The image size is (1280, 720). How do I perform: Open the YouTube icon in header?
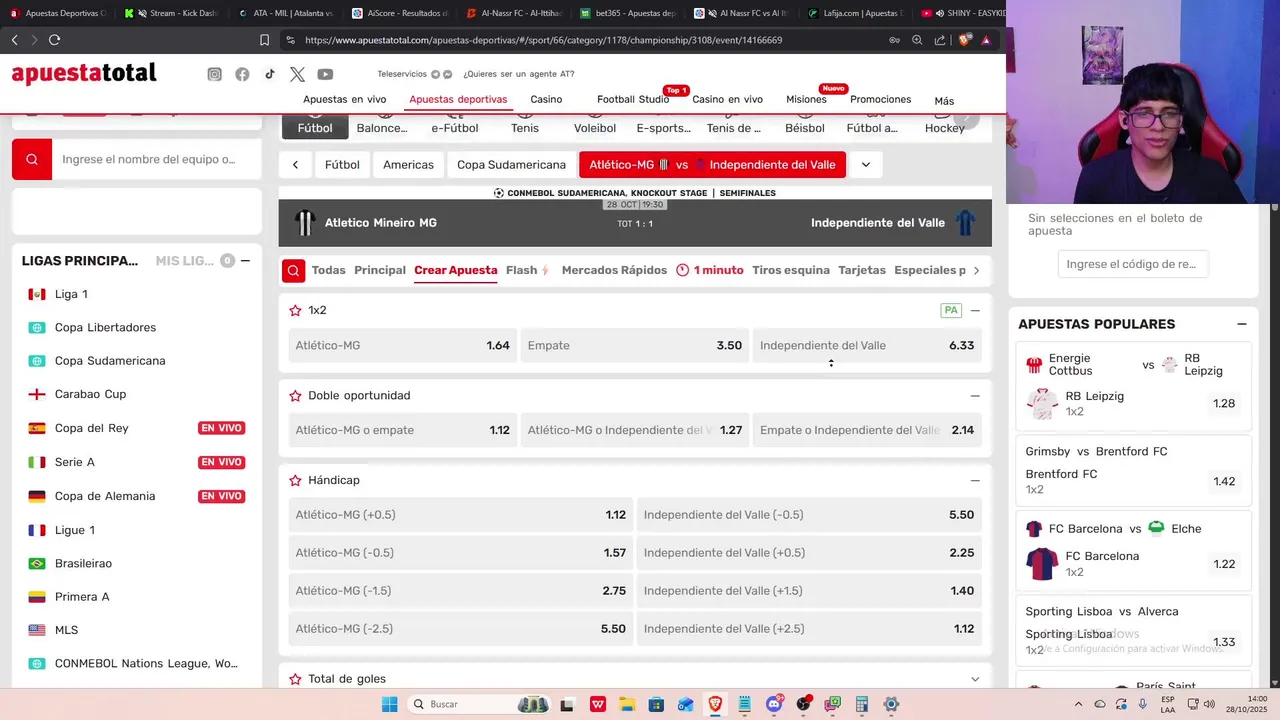tap(325, 74)
